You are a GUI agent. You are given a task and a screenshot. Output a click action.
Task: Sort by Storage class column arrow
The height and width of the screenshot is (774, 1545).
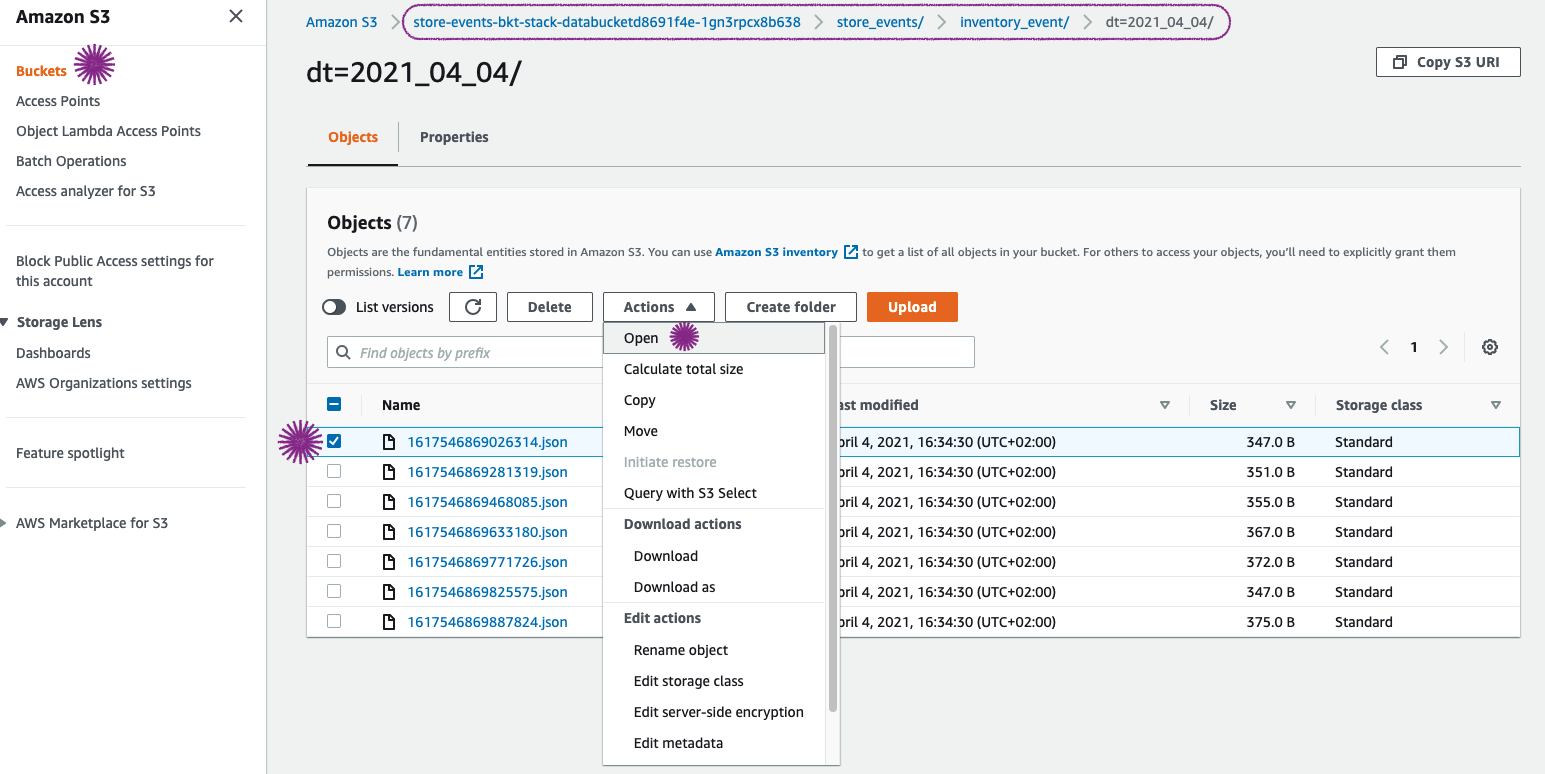point(1496,405)
